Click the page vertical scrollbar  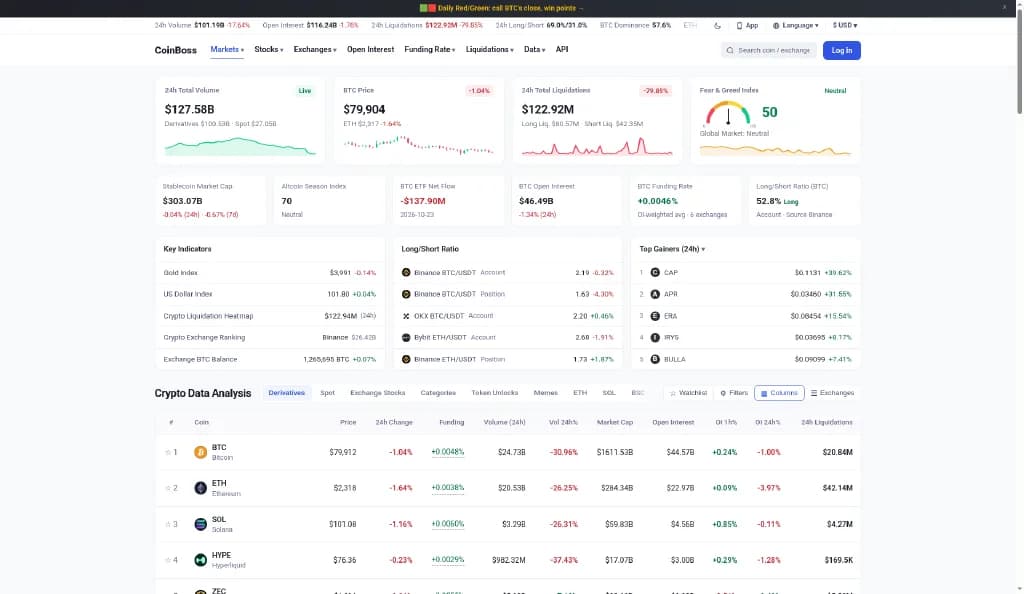pos(1019,62)
